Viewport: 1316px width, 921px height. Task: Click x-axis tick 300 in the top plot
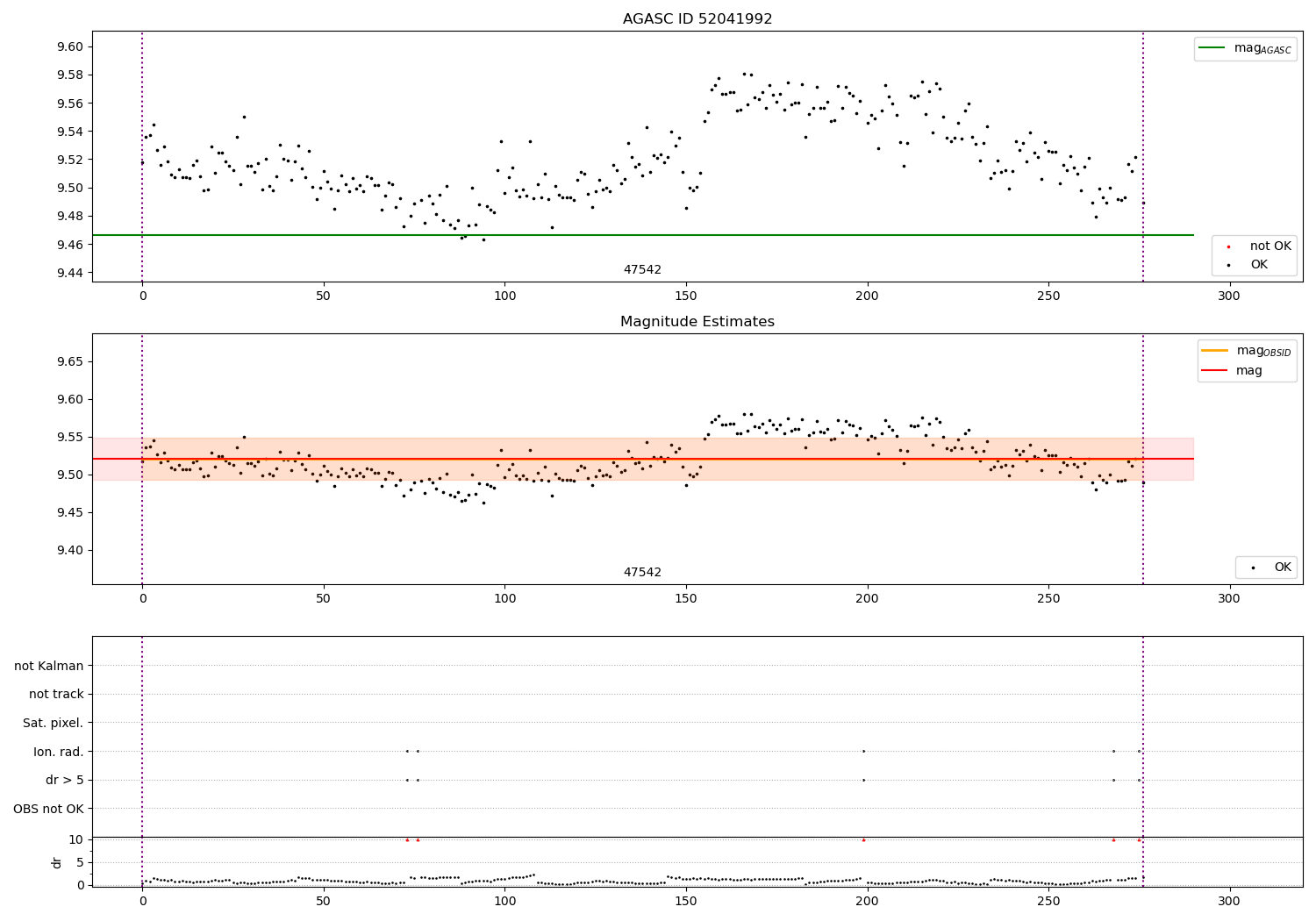pos(1229,296)
